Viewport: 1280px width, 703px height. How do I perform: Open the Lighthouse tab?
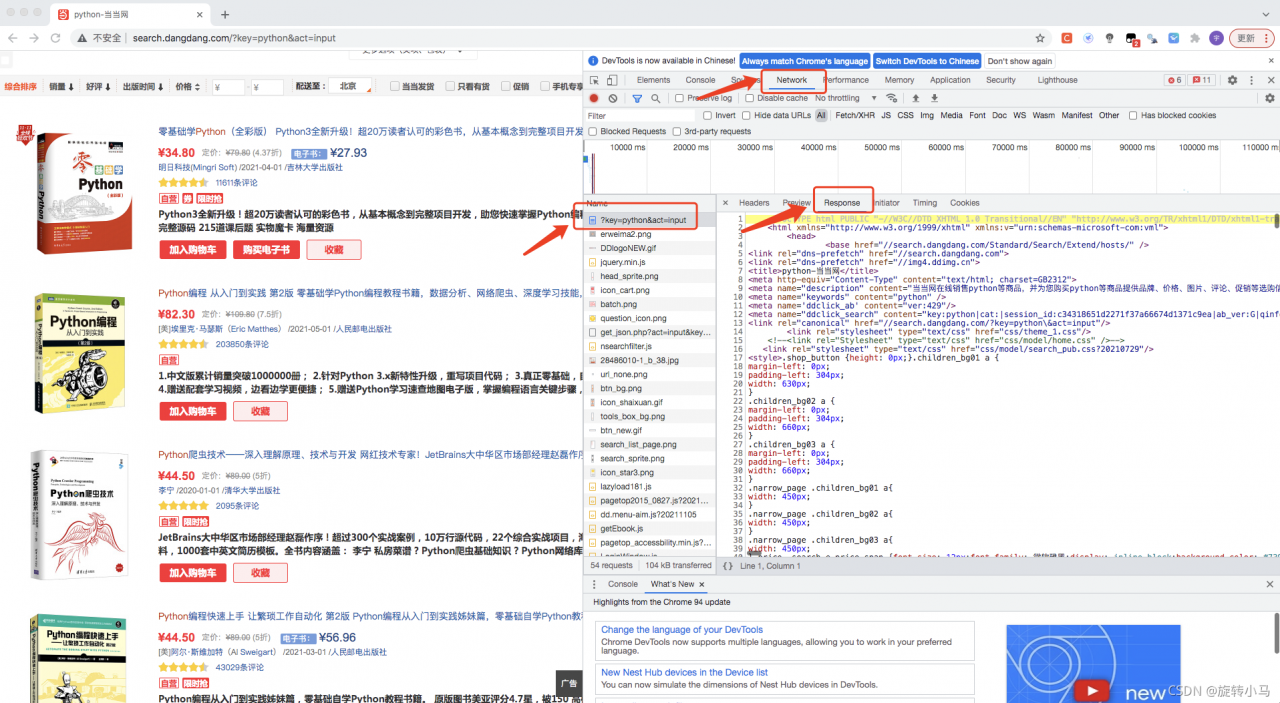[1057, 80]
